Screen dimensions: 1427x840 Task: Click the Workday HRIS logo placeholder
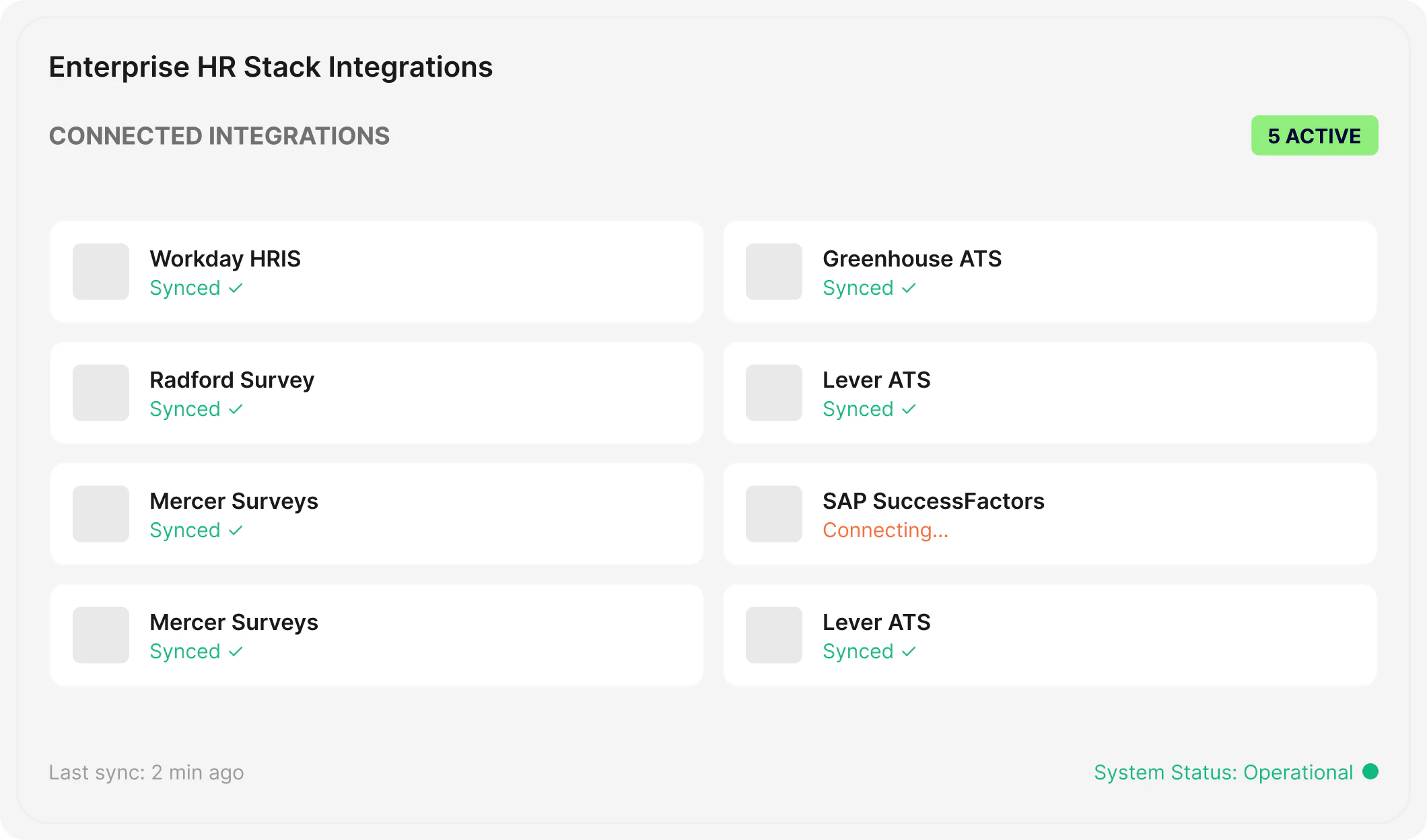[101, 272]
